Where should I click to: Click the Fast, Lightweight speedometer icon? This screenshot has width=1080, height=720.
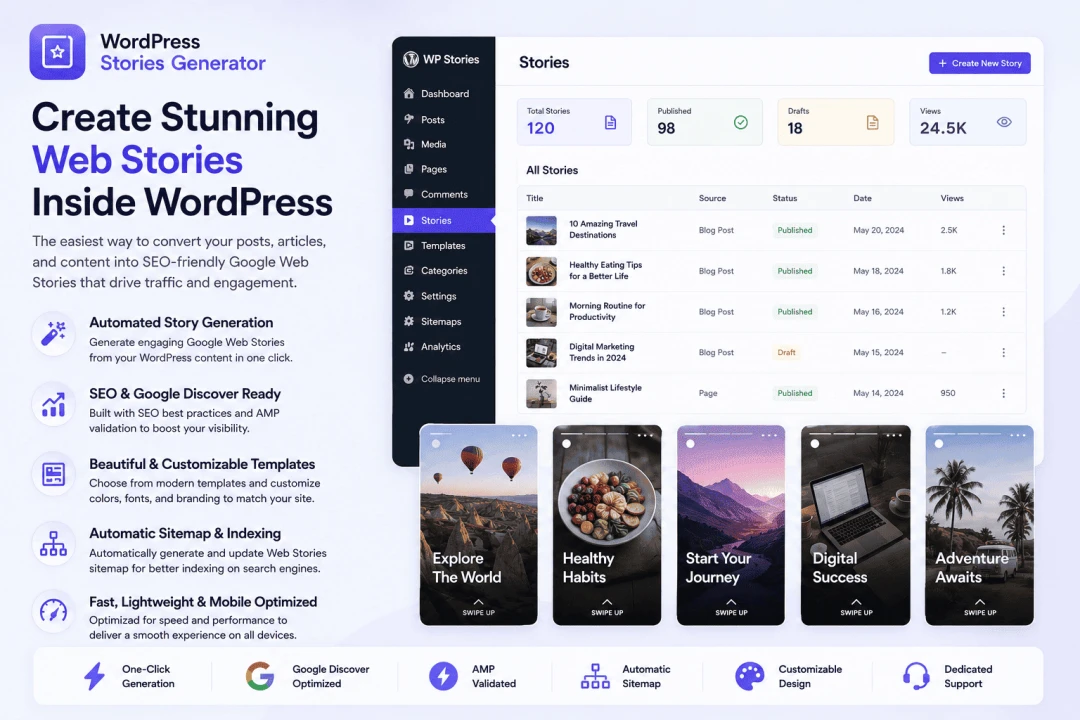53,611
